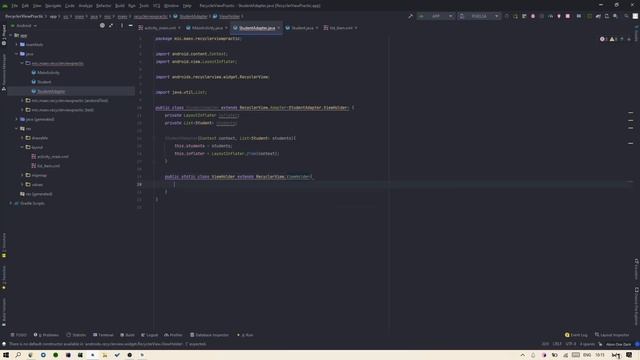Select Student class in the project tree
Screen dimensions: 640x360
pyautogui.click(x=44, y=82)
